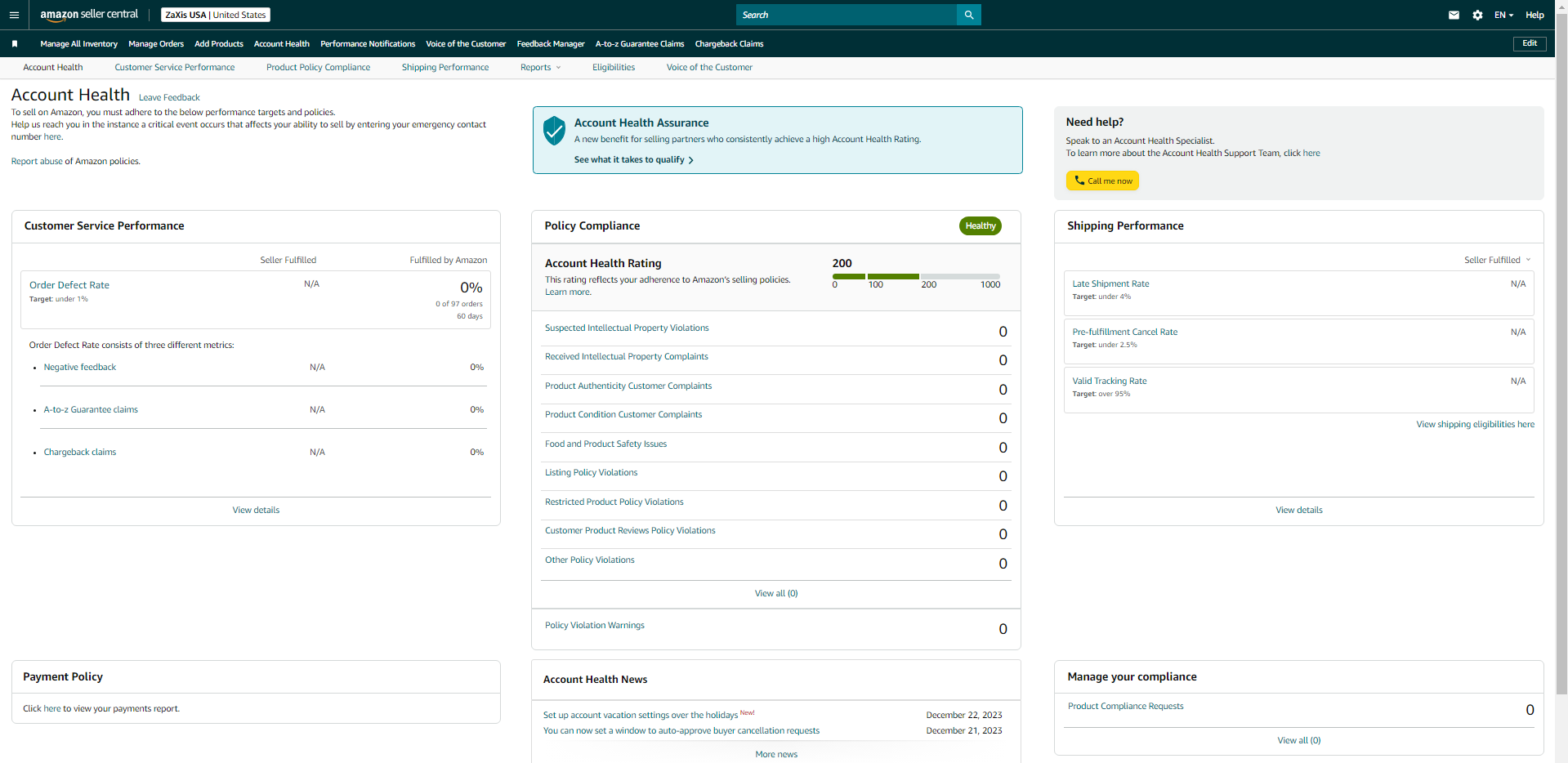Open Other Policy Violations
This screenshot has width=1568, height=763.
point(589,560)
